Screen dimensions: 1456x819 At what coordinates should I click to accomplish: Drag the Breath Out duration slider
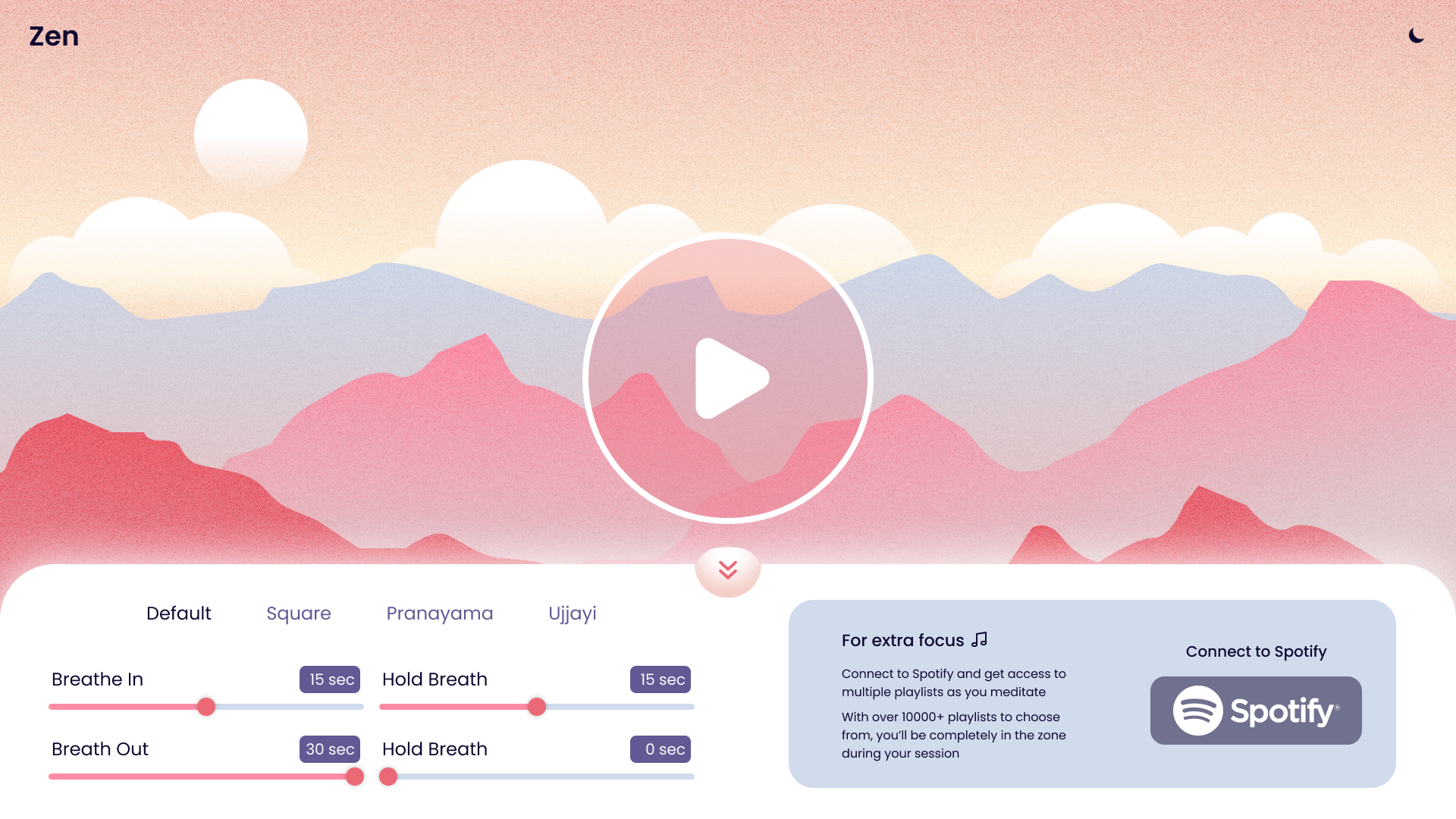tap(354, 776)
